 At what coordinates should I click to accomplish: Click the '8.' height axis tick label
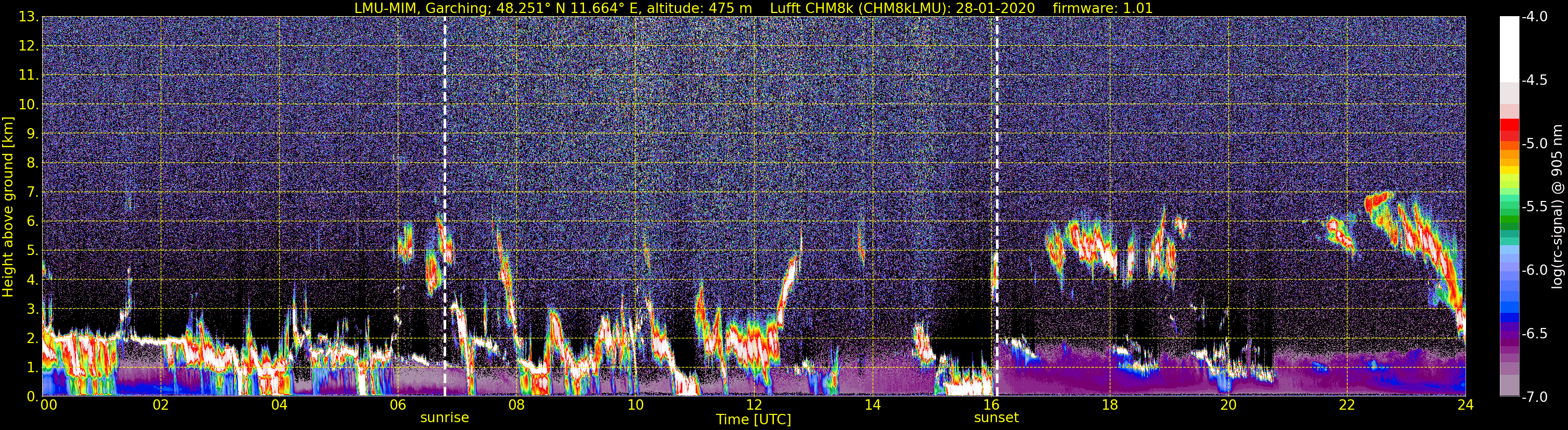[x=33, y=163]
